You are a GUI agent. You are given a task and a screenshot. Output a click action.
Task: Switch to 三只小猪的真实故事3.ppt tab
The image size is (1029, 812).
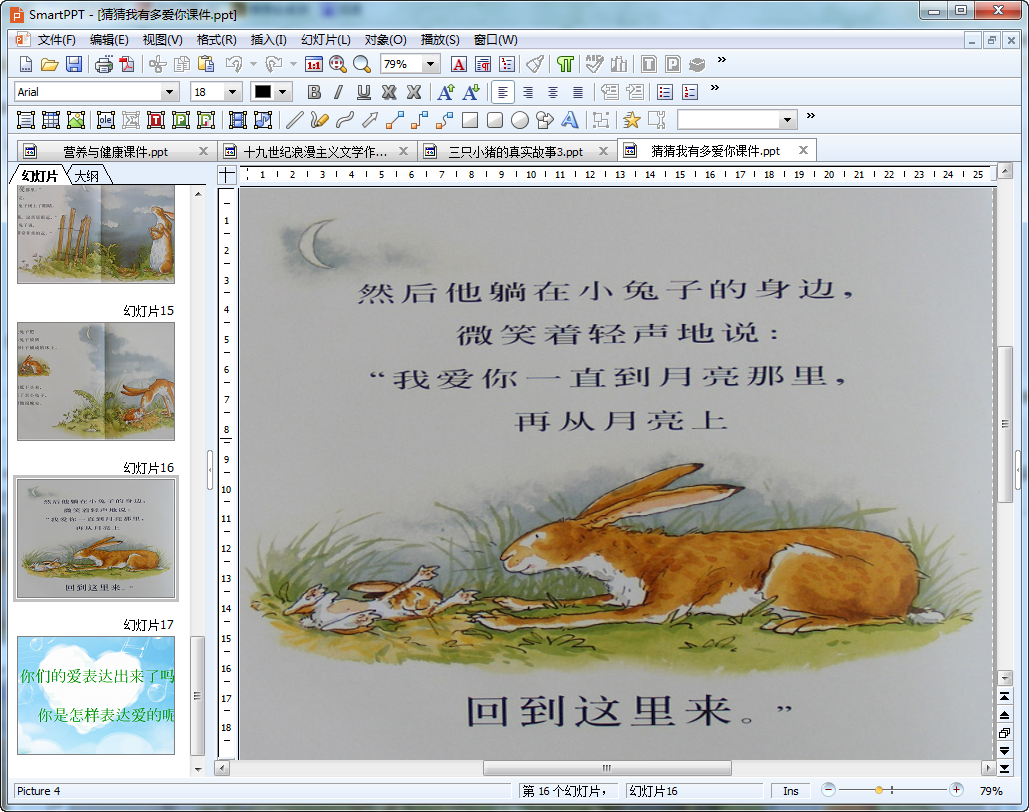click(x=515, y=152)
